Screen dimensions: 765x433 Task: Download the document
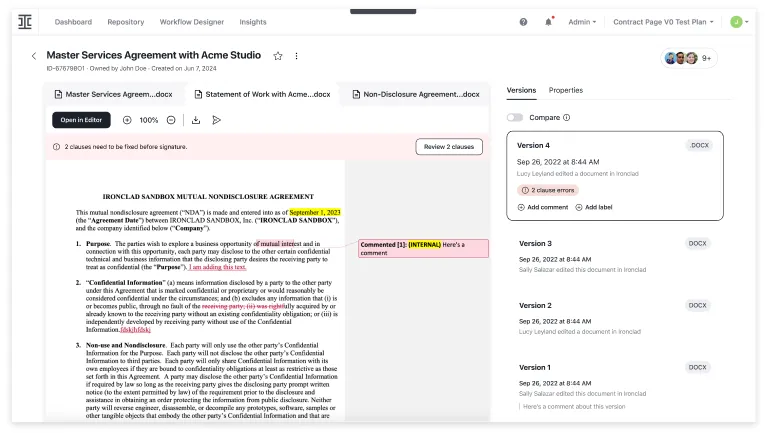[196, 120]
